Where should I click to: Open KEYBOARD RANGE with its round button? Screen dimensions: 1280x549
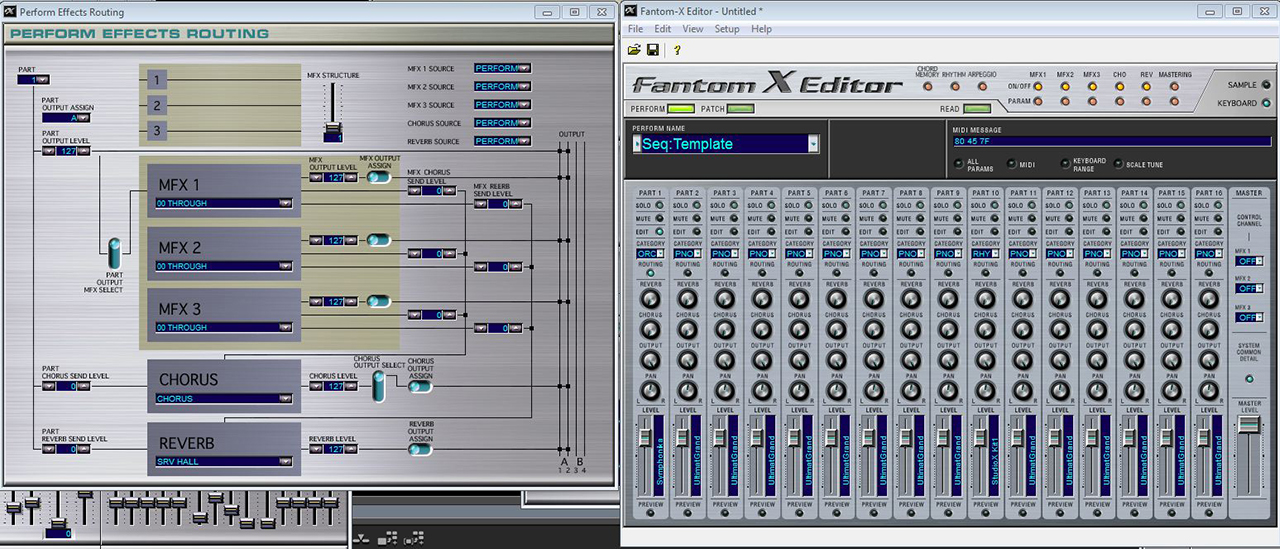(x=1064, y=164)
